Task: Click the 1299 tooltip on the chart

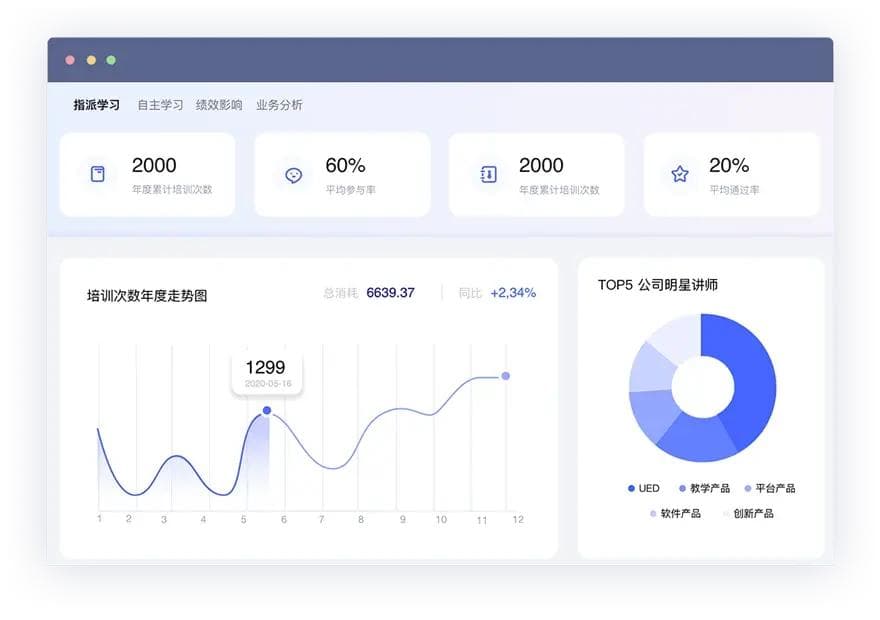Action: click(x=267, y=373)
